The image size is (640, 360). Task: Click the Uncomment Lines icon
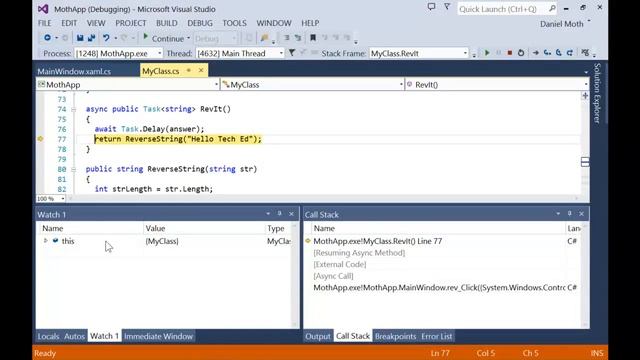pyautogui.click(x=298, y=38)
